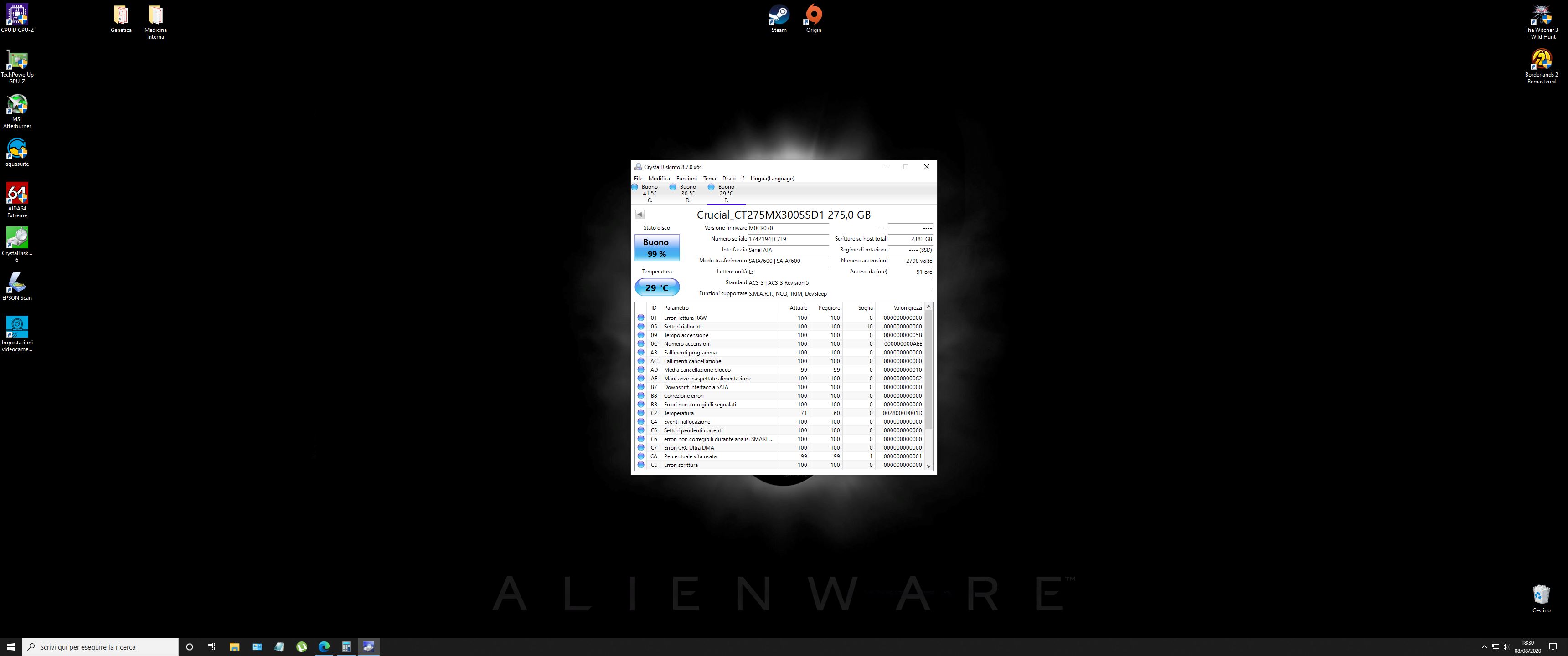Open the Lingua(Language) menu

tap(772, 178)
